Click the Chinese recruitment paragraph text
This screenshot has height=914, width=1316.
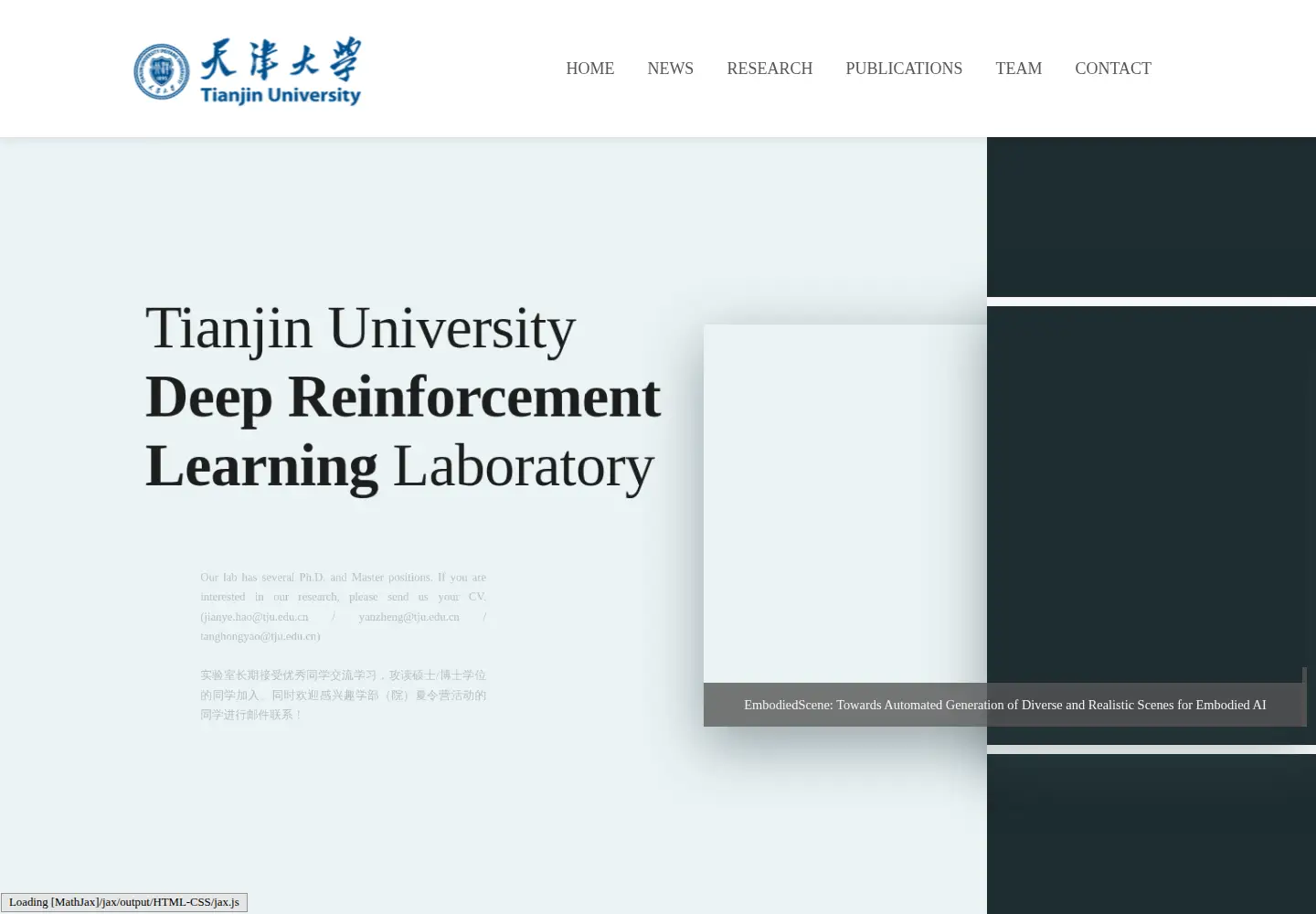coord(344,695)
